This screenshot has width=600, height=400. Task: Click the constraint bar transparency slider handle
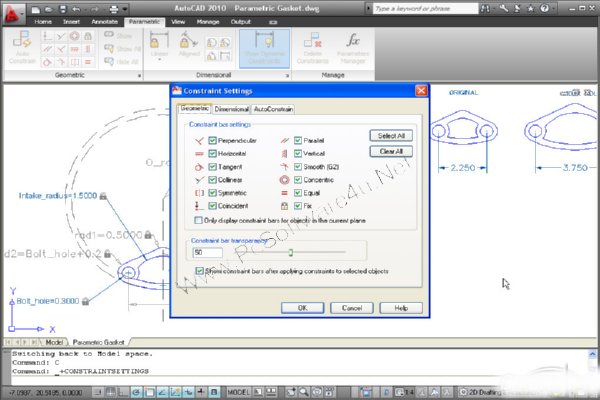290,252
